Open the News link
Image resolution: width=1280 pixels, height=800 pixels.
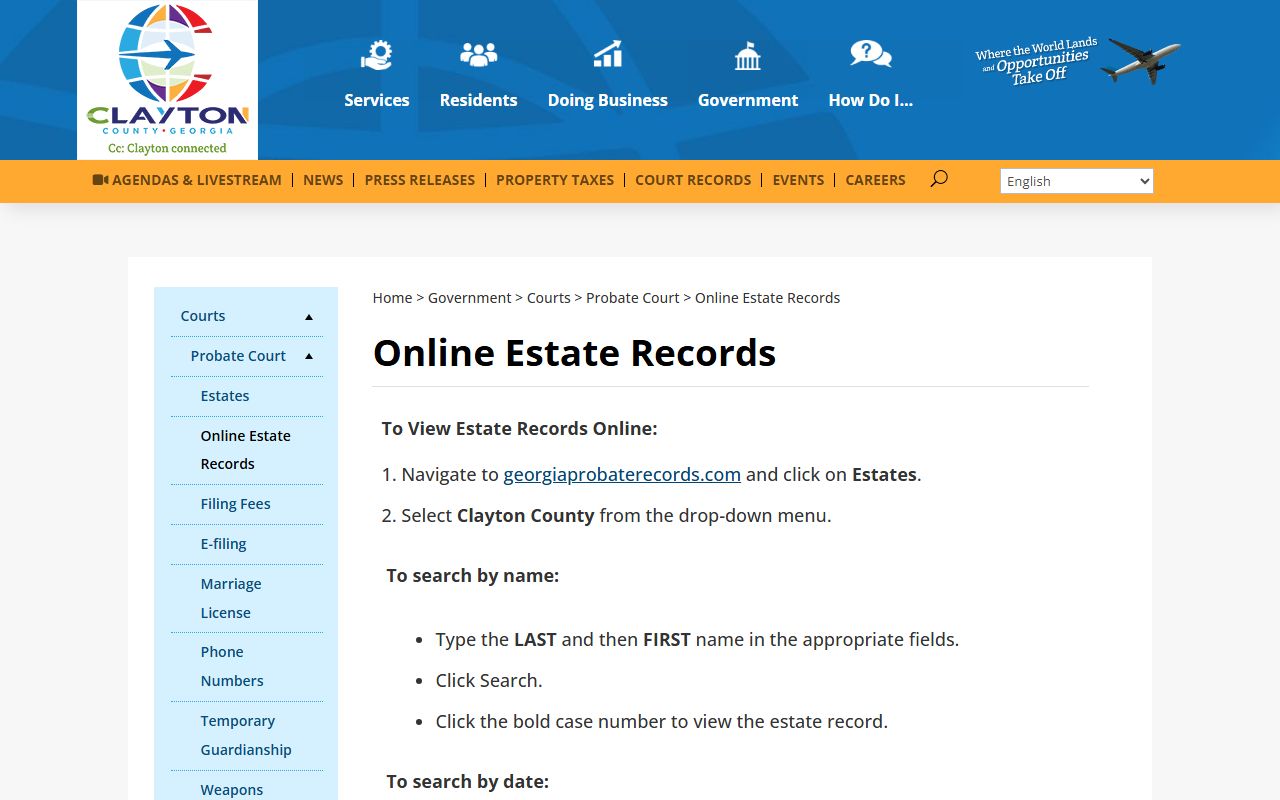(x=323, y=180)
